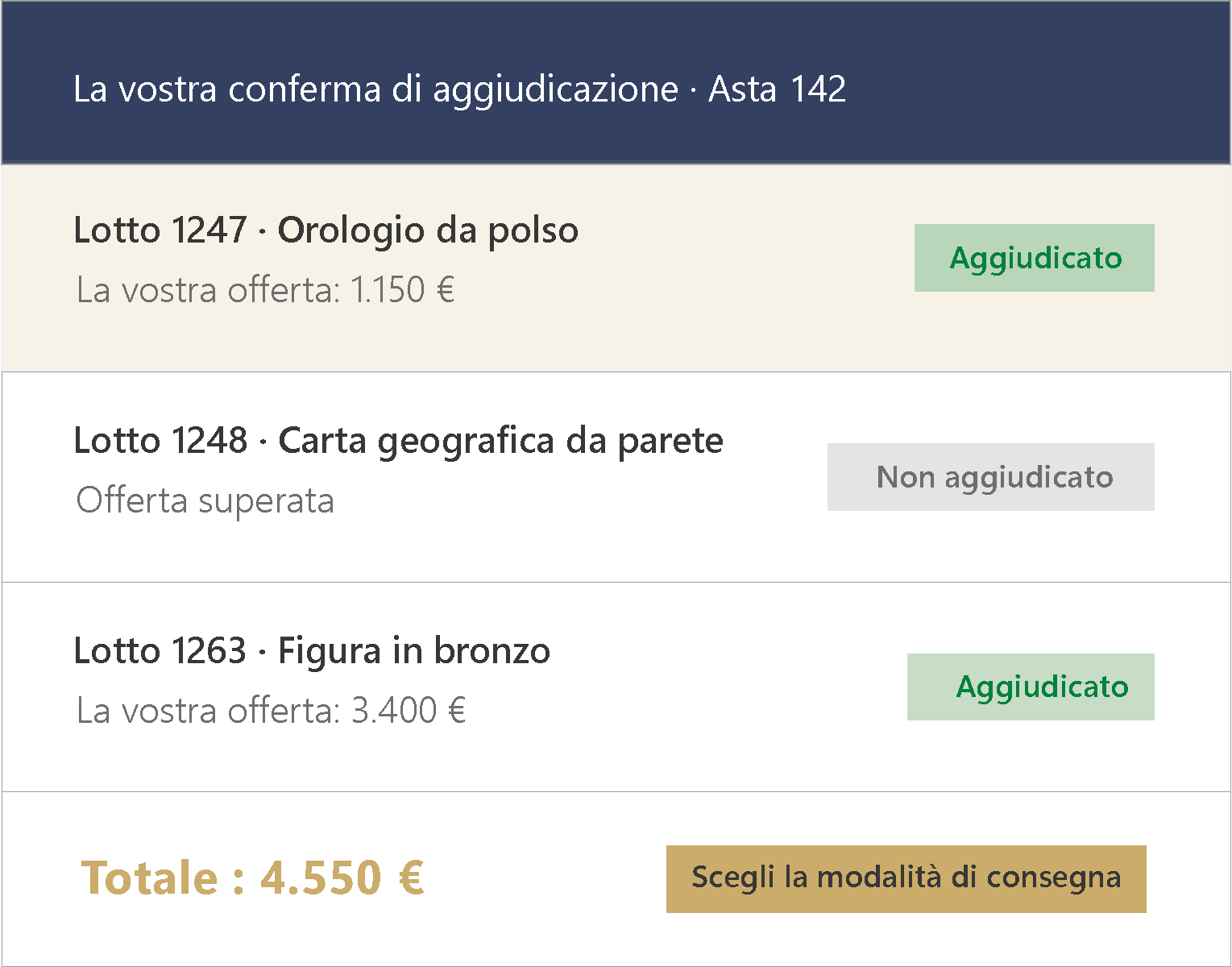Select the Aggiudicato badge for Lotto 1247
Image resolution: width=1232 pixels, height=967 pixels.
1035,258
